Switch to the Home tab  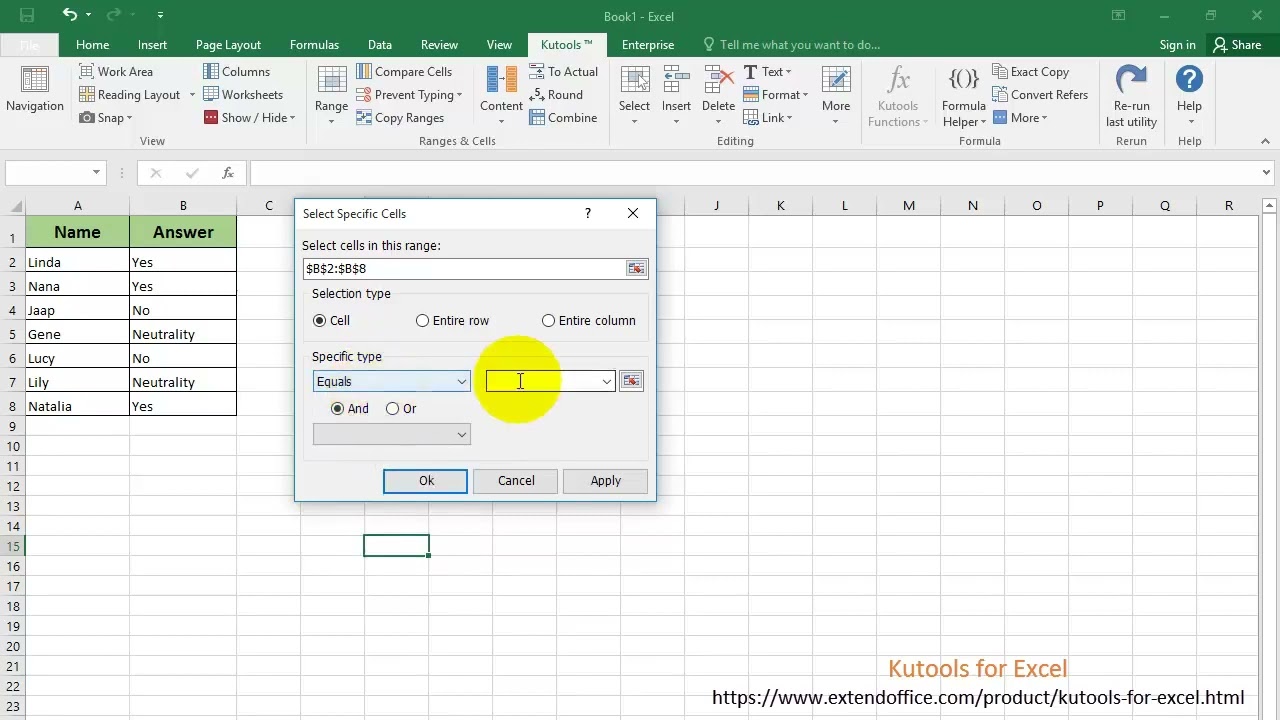pos(92,45)
